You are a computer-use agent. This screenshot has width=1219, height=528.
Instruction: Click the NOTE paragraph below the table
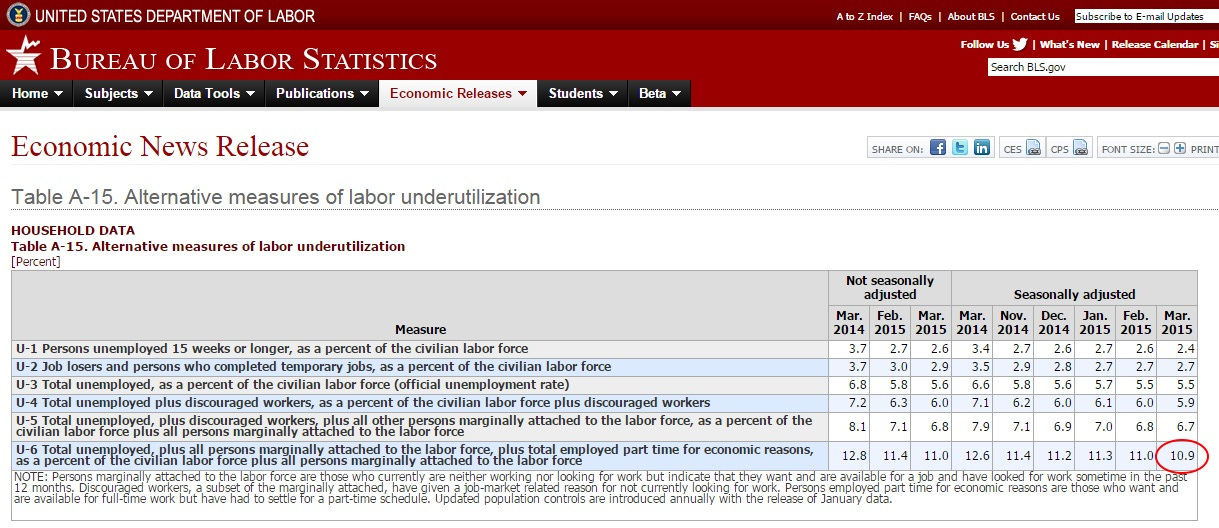(603, 489)
